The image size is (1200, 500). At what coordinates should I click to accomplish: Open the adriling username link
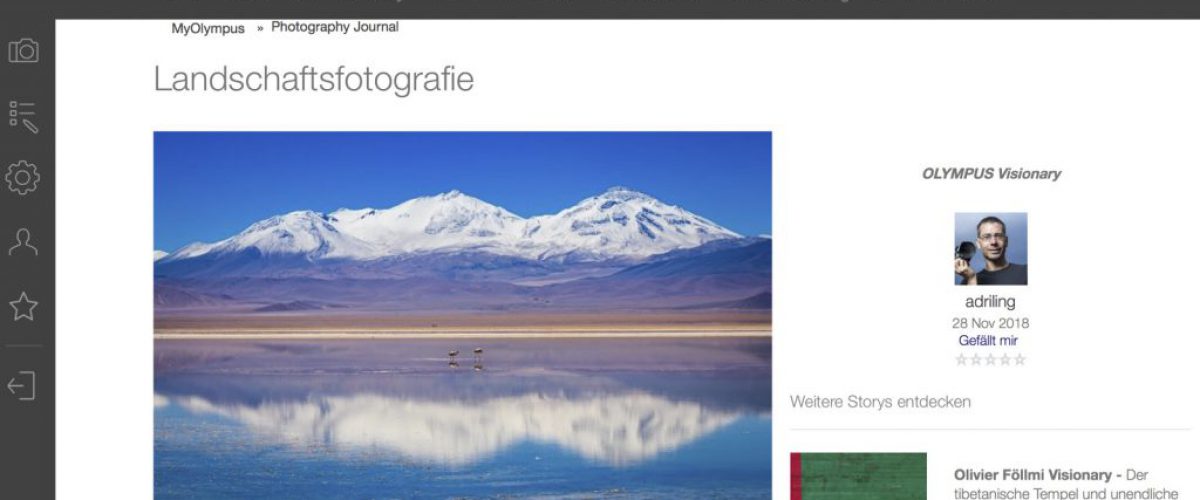pos(990,302)
